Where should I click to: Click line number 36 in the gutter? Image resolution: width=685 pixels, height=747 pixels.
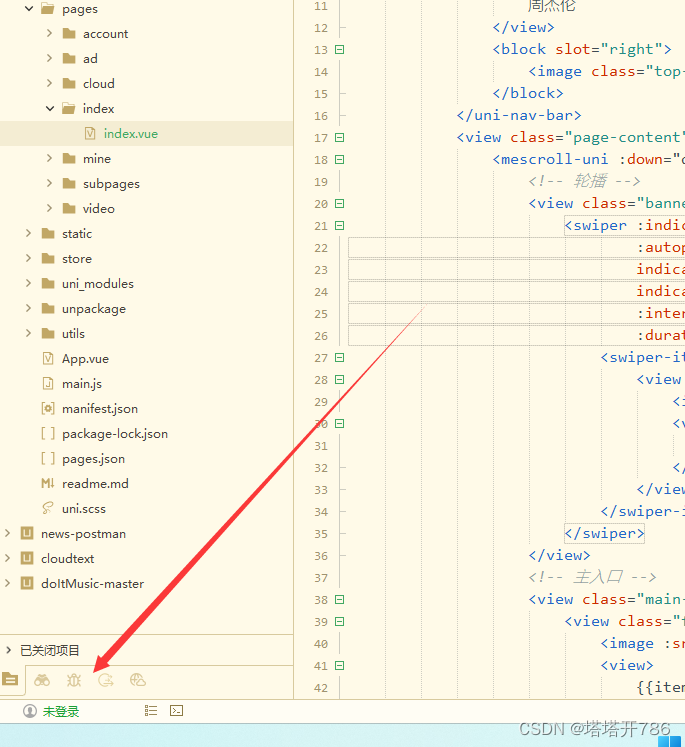point(321,556)
